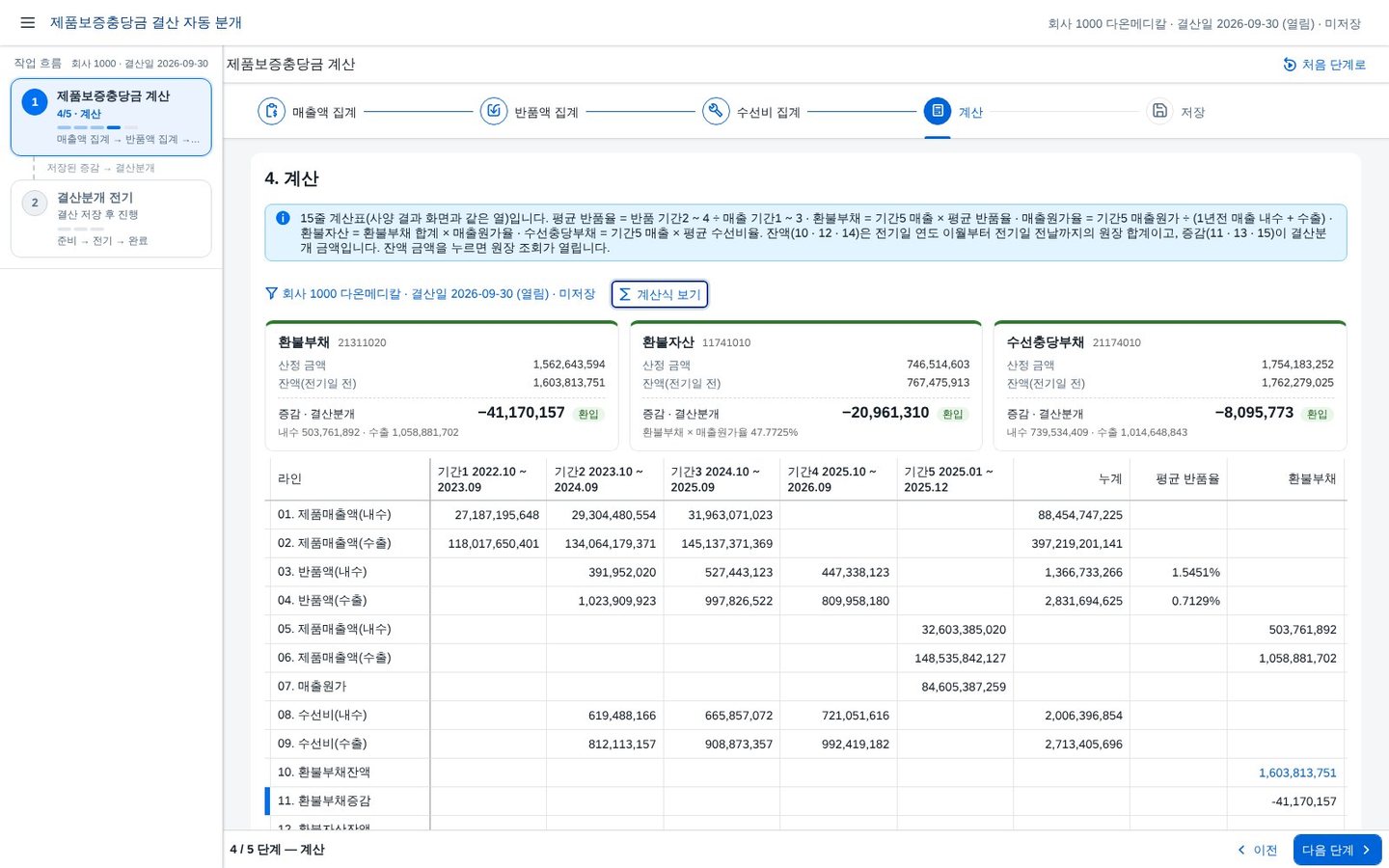Click the 저장 disk step icon

(x=1159, y=111)
